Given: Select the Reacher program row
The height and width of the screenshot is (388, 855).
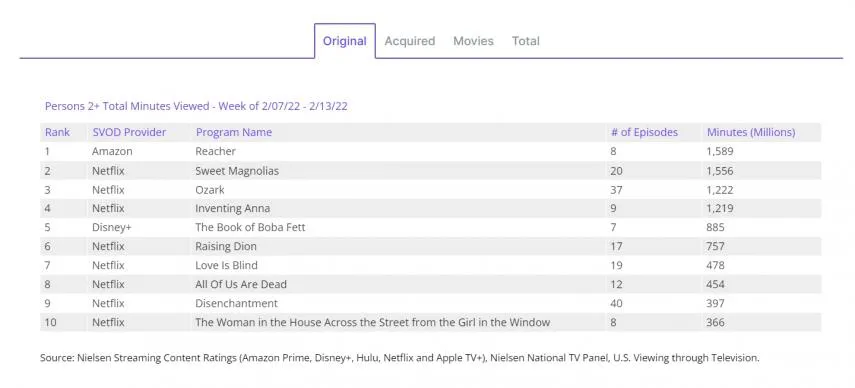Looking at the screenshot, I should point(431,151).
